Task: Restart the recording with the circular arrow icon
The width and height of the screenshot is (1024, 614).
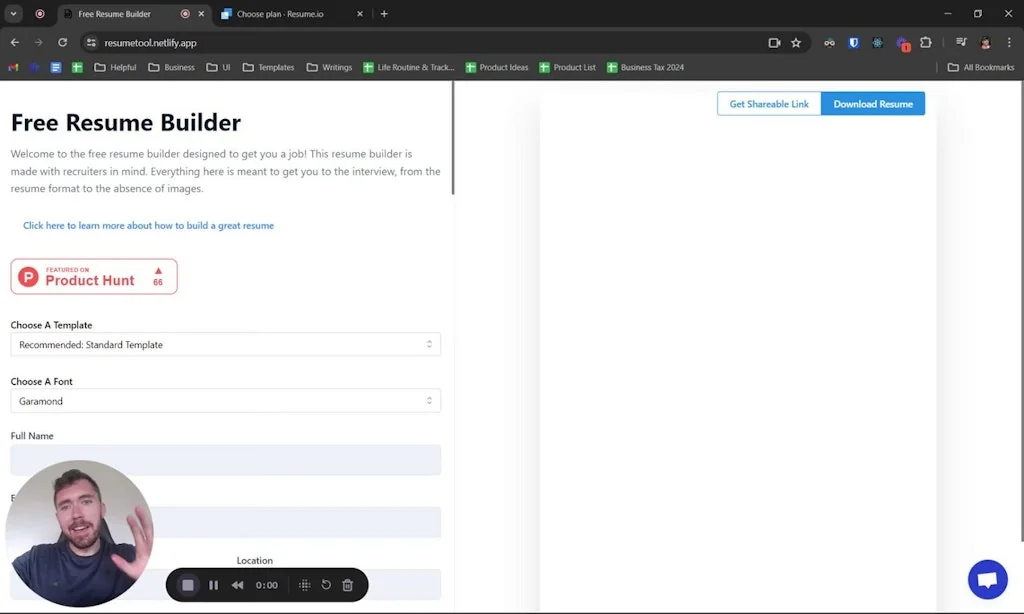Action: (324, 584)
